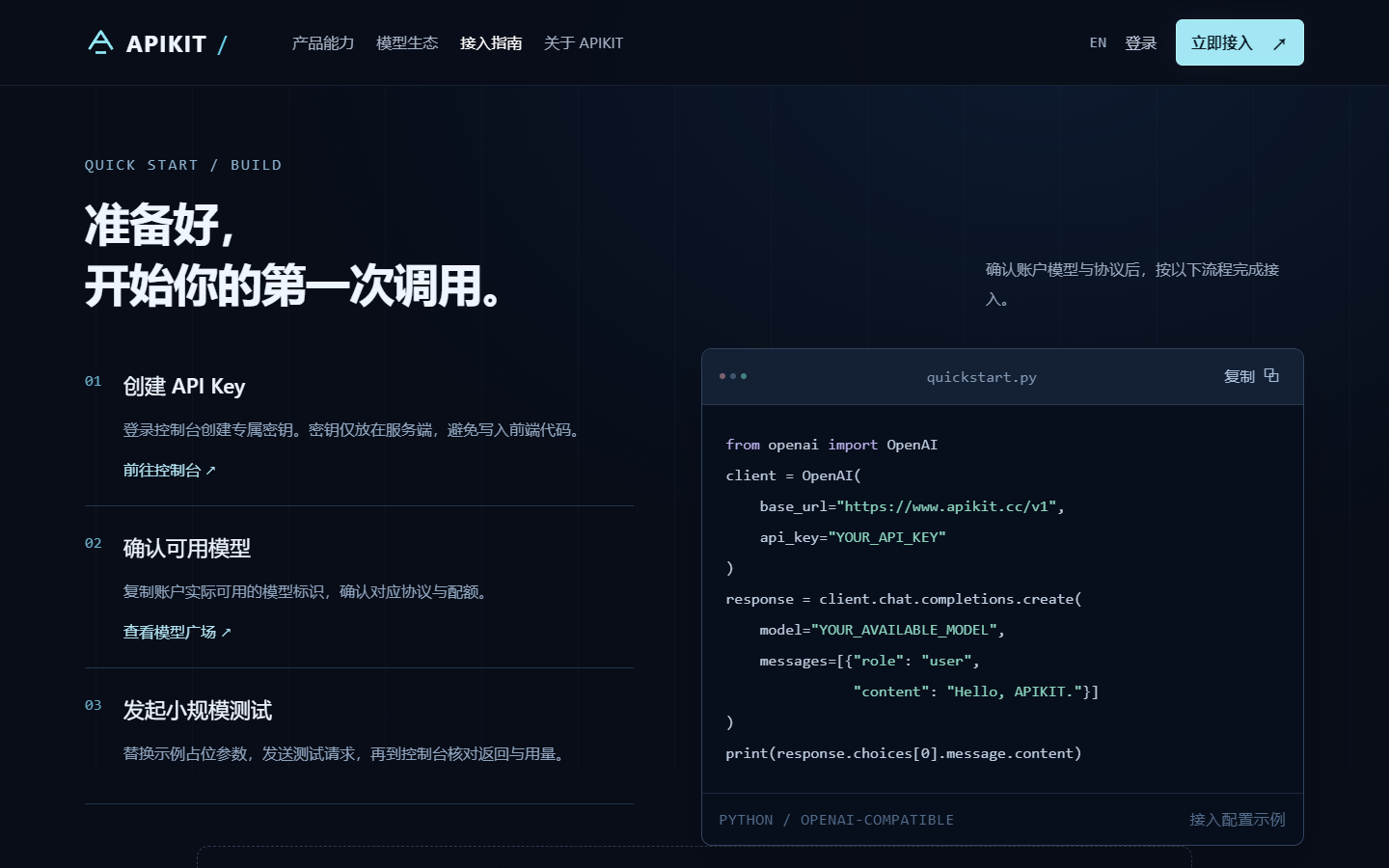Click the step number 02
The width and height of the screenshot is (1389, 868).
pyautogui.click(x=94, y=543)
